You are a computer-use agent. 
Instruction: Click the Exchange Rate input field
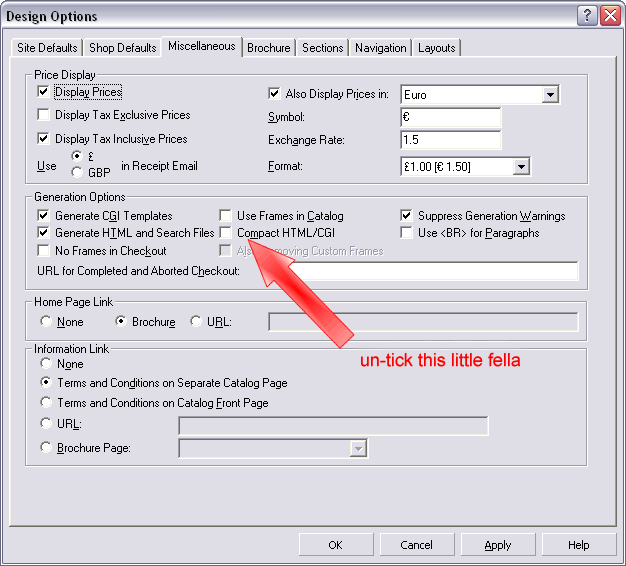coord(450,141)
